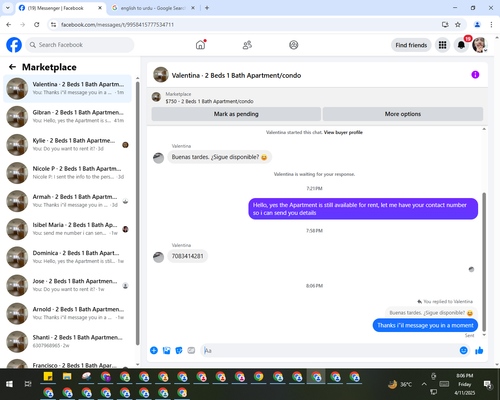The width and height of the screenshot is (500, 400).
Task: Focus the Aa message input field
Action: (330, 350)
